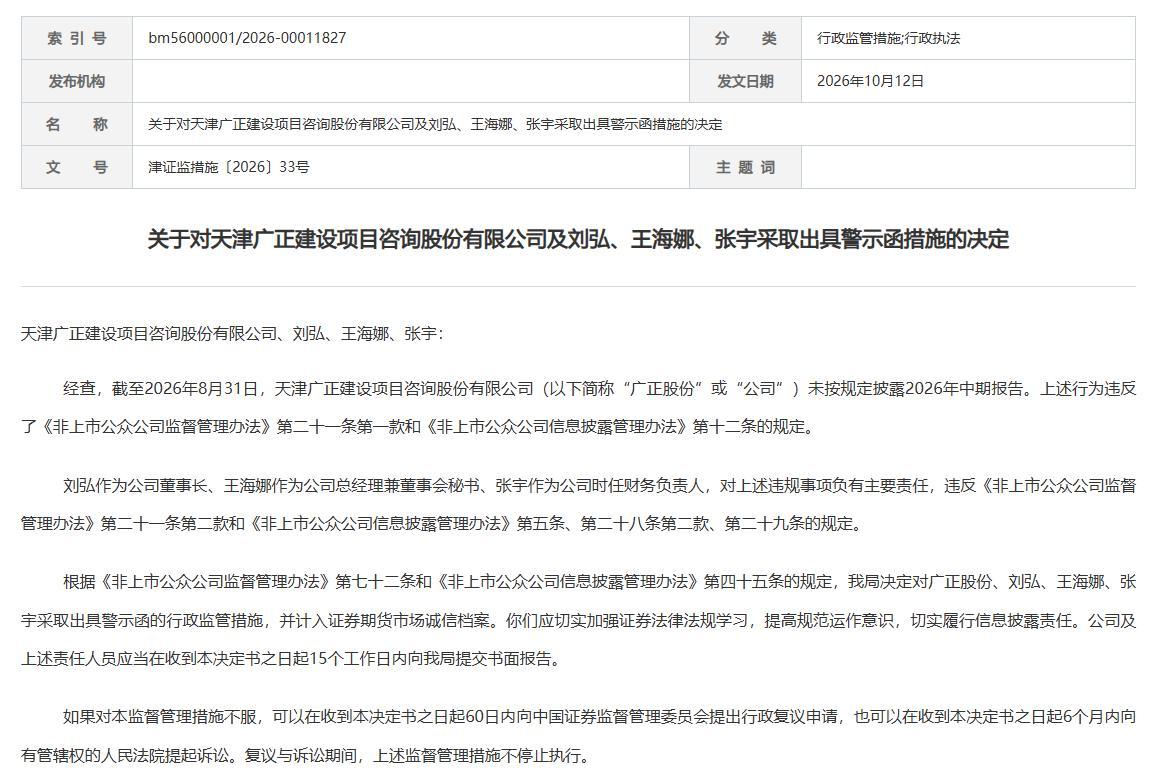Click the line mentioning 证券期货市场诚信档案
1164x782 pixels.
coord(578,620)
